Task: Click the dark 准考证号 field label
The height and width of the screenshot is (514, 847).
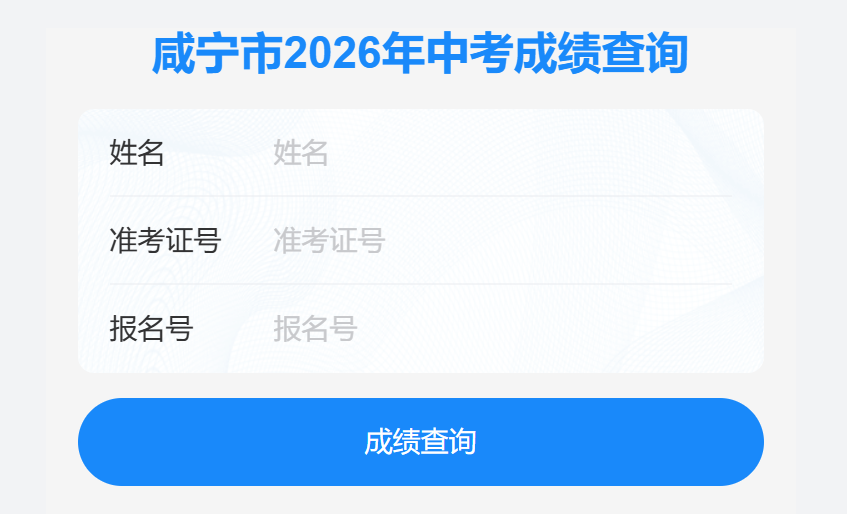Action: pyautogui.click(x=165, y=240)
